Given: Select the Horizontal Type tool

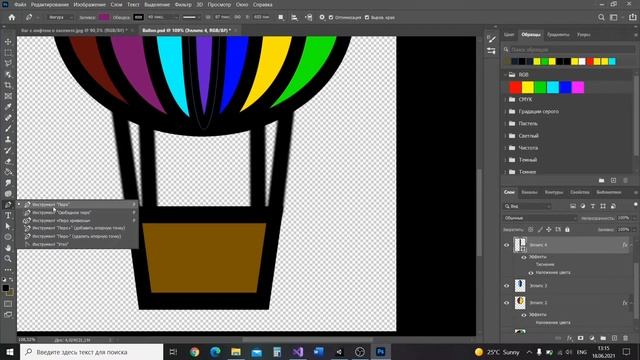Looking at the screenshot, I should click(8, 216).
